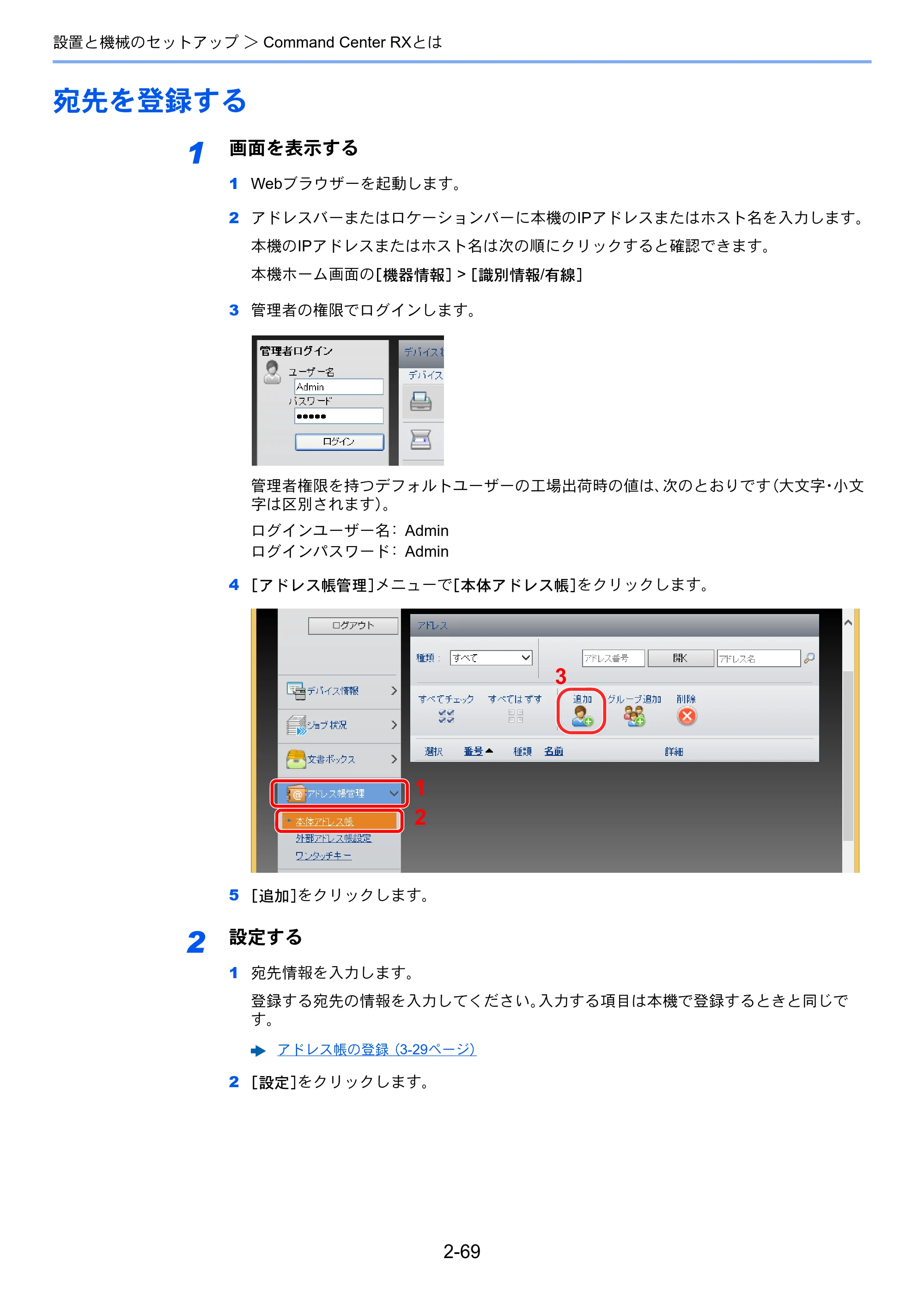
Task: Click the red 削除 delete icon
Action: pyautogui.click(x=687, y=716)
